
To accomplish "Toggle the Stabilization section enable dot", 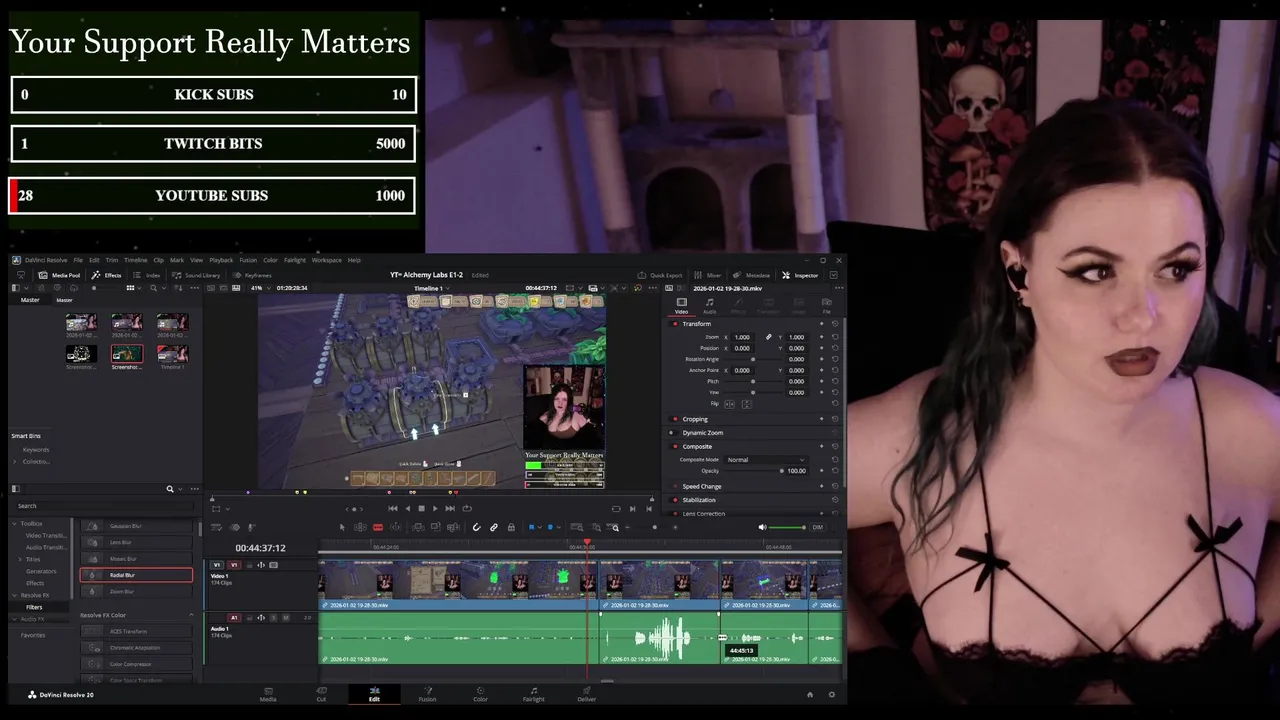I will click(x=675, y=500).
